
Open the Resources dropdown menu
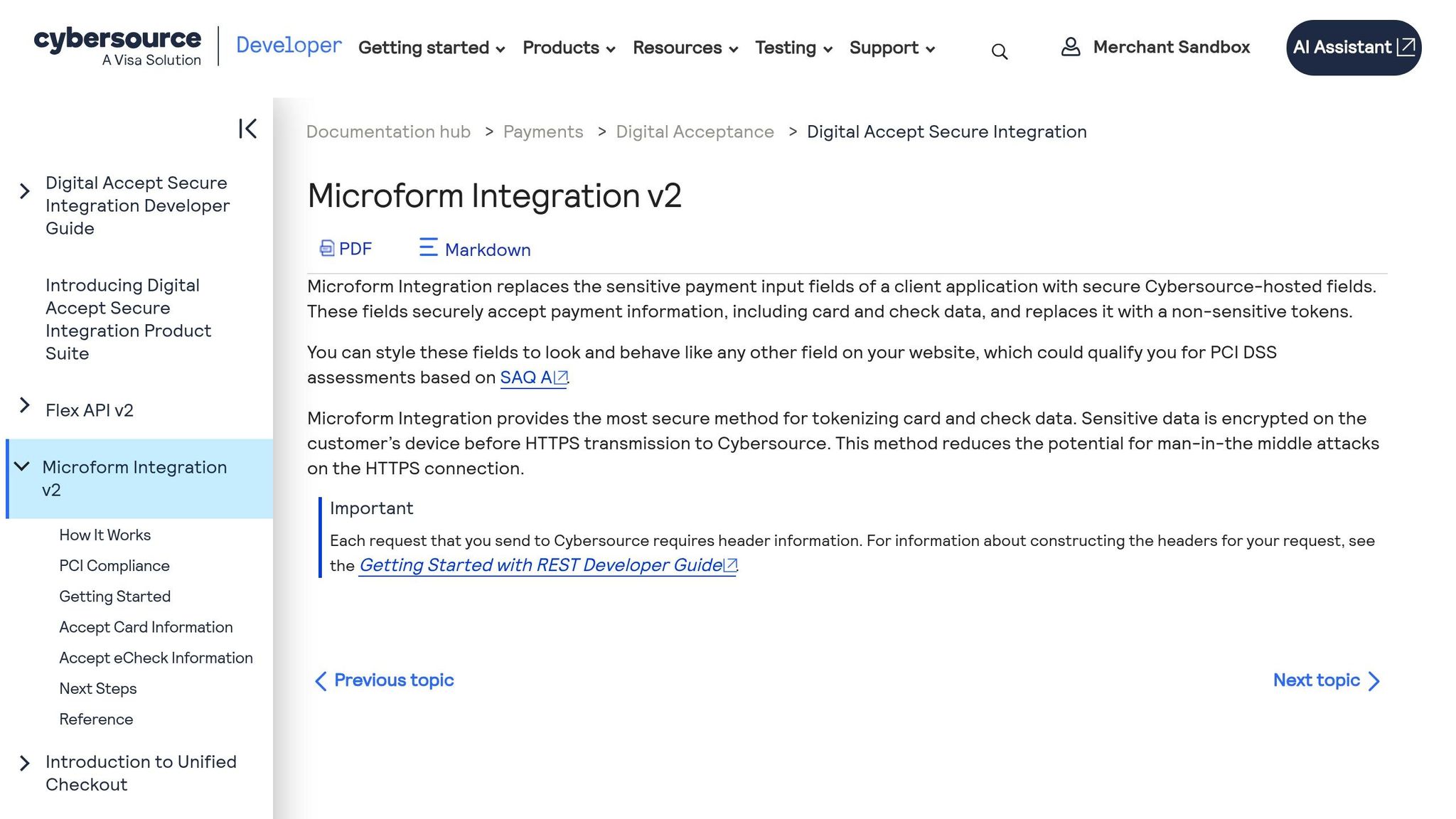tap(685, 48)
